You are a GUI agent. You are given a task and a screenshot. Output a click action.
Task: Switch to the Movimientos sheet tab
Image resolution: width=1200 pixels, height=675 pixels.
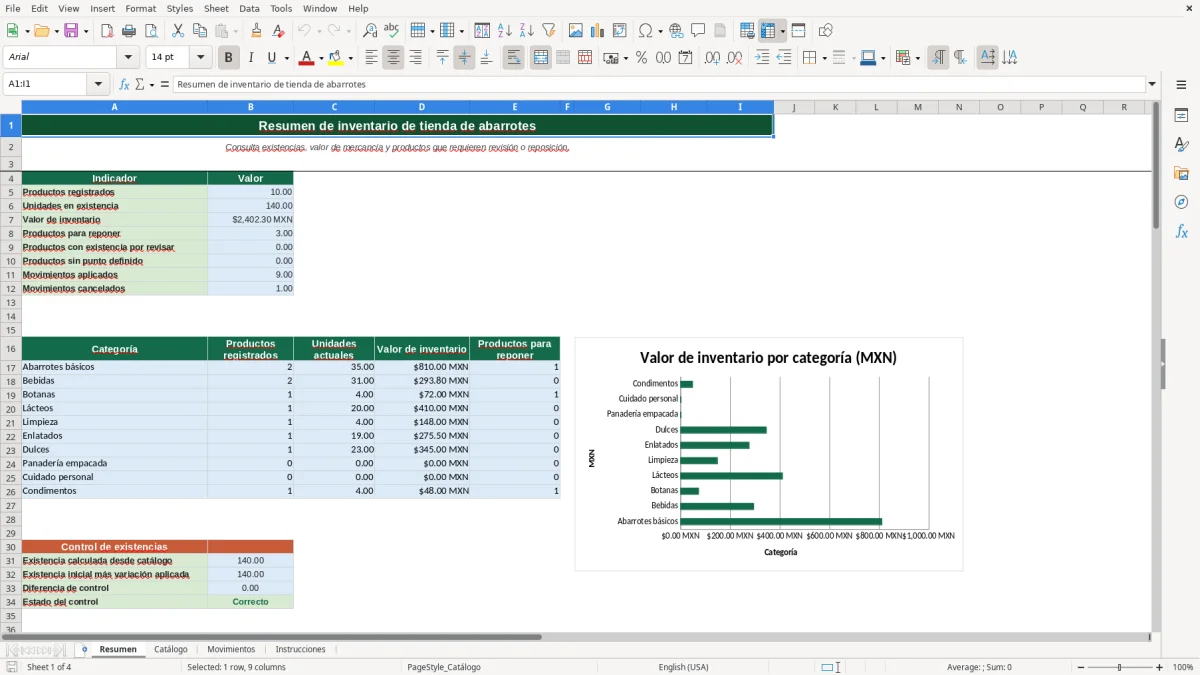(231, 649)
